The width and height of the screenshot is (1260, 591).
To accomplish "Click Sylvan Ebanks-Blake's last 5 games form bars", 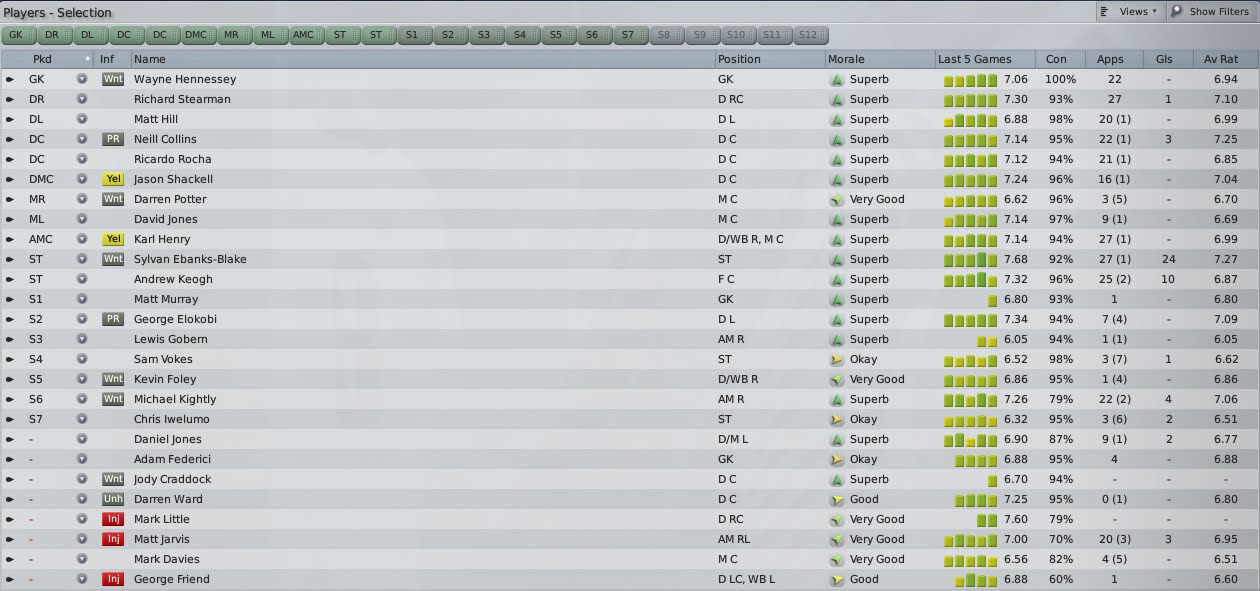I will point(970,259).
